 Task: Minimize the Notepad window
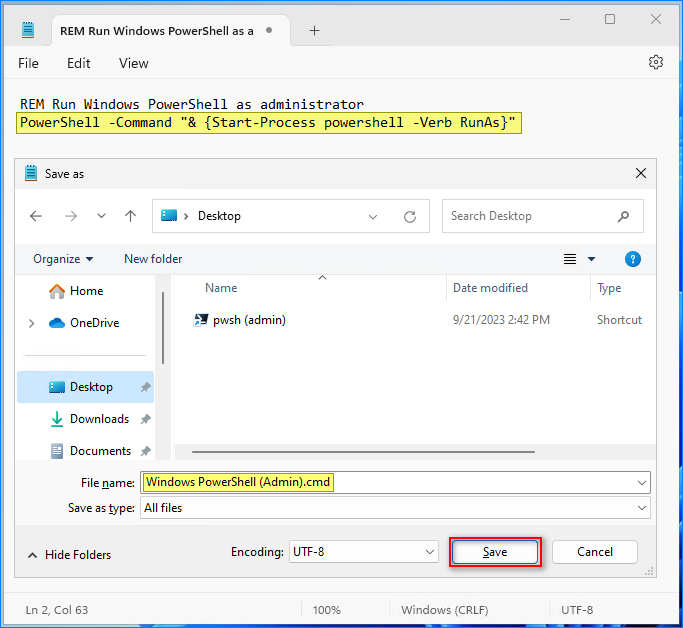click(565, 20)
